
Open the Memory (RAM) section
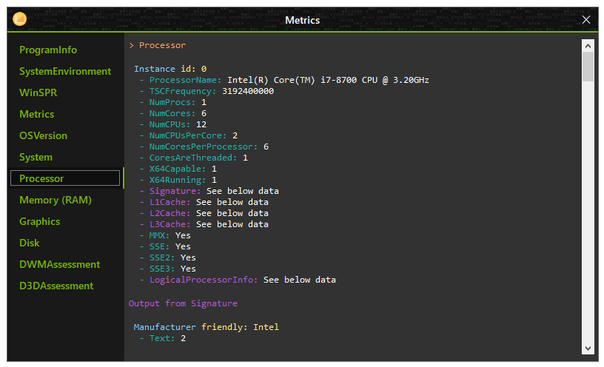point(55,200)
